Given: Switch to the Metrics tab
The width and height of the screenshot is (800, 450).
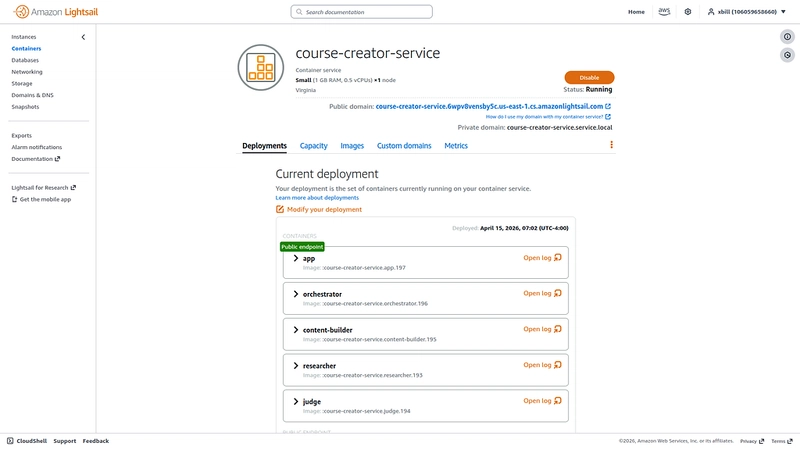Looking at the screenshot, I should pyautogui.click(x=456, y=146).
